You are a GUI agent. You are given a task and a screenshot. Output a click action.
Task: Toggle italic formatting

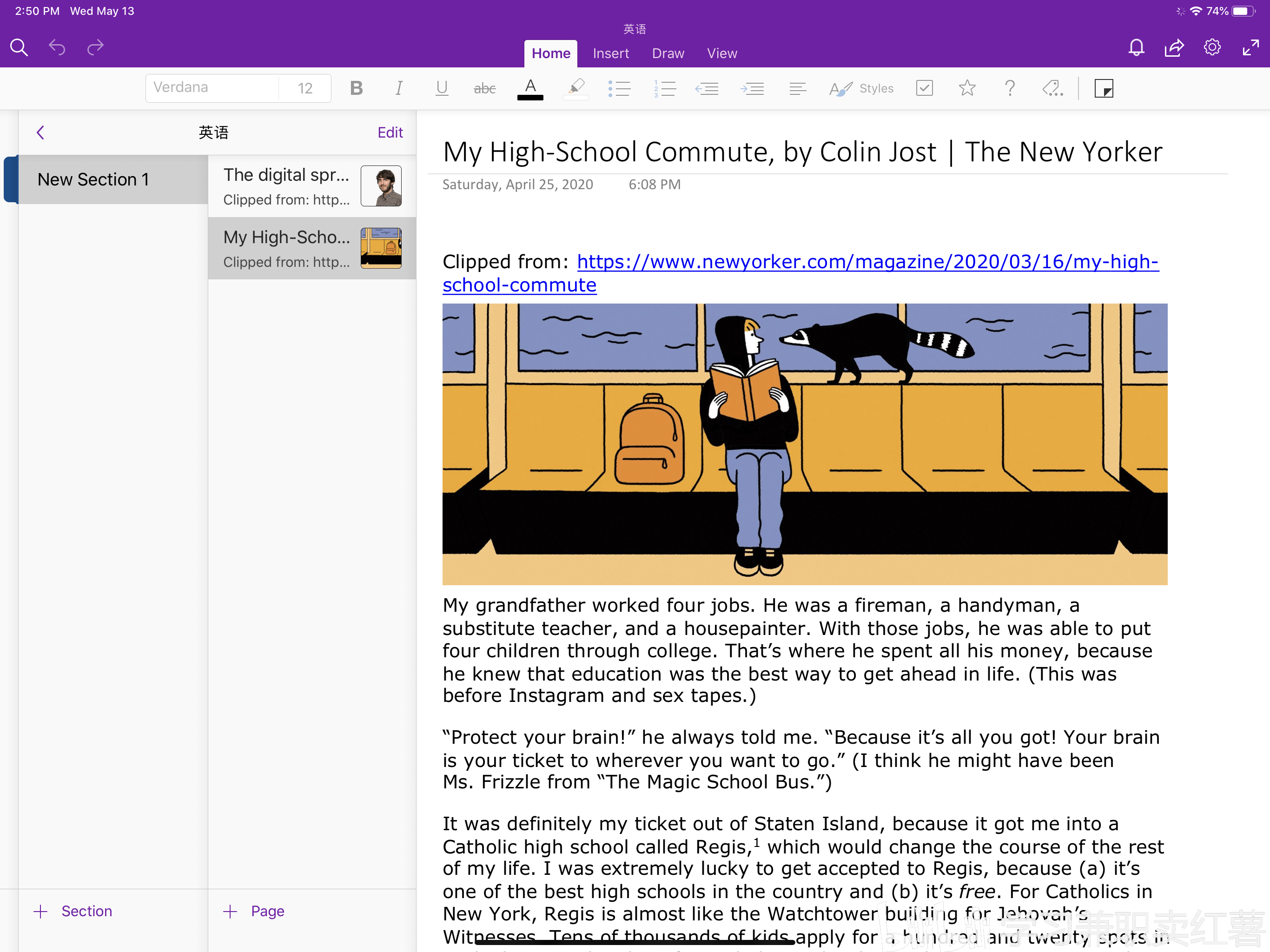point(399,88)
